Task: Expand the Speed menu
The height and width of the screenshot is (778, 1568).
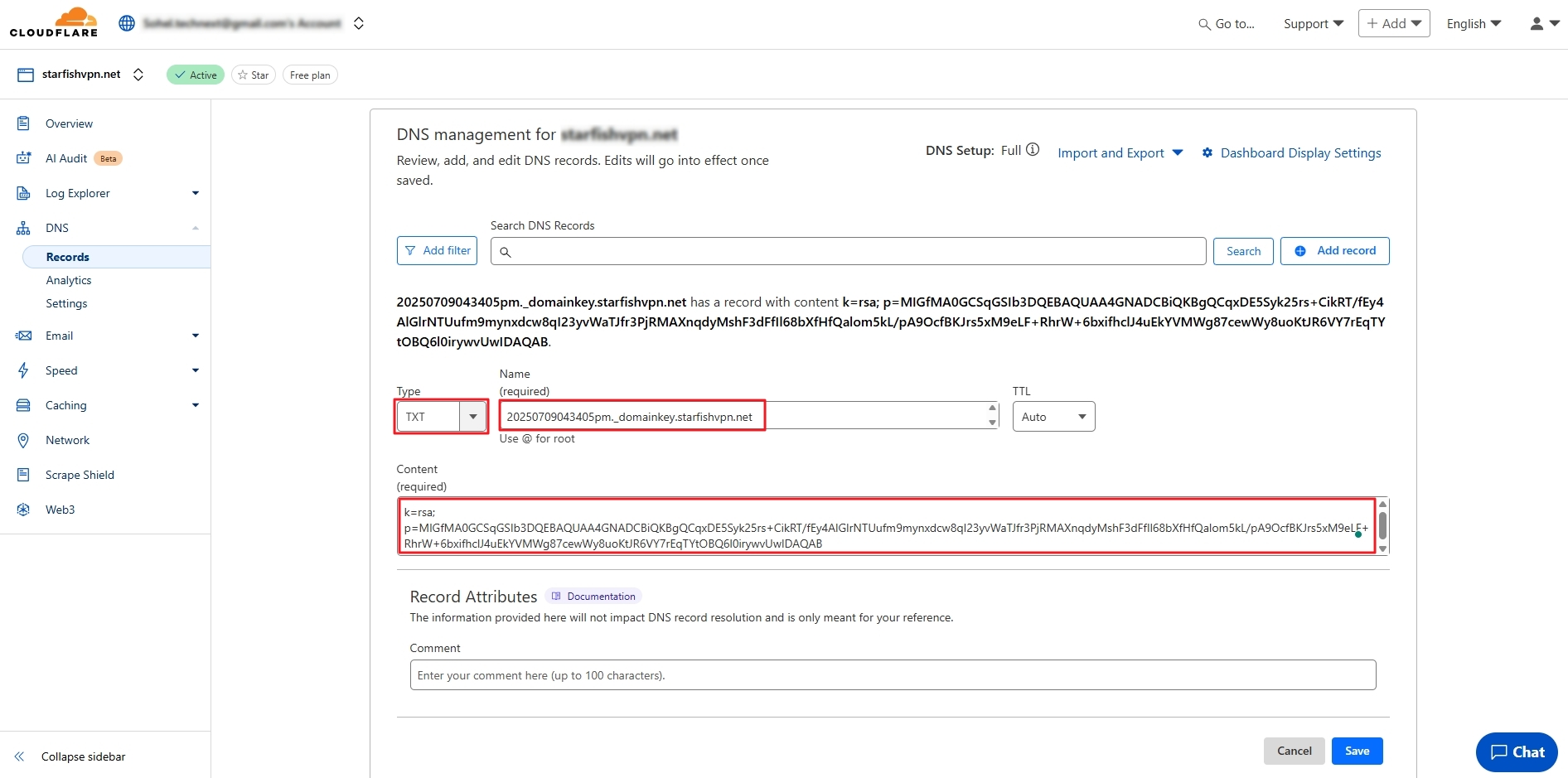Action: click(x=196, y=370)
